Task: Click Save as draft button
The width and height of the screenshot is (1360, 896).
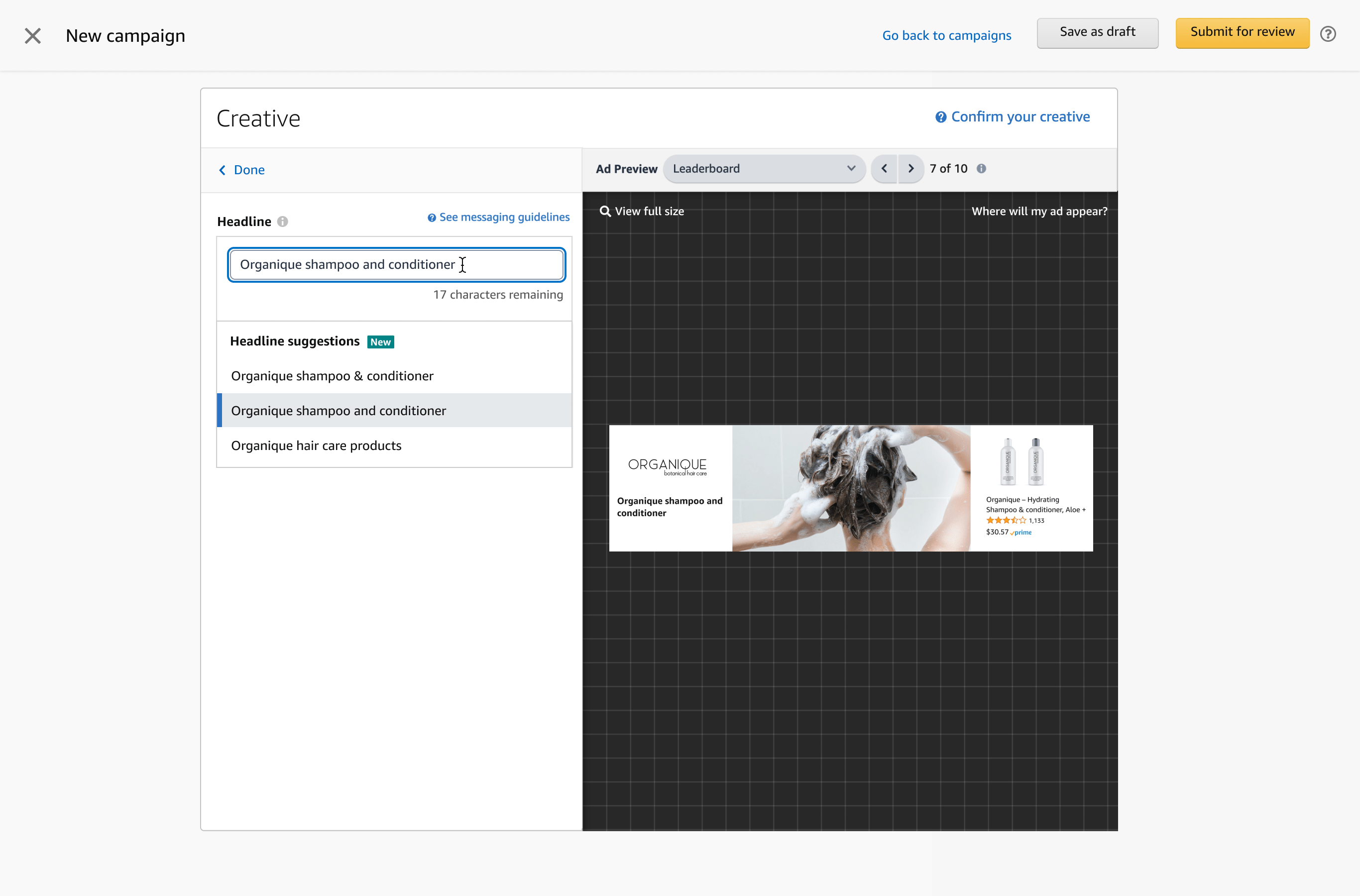Action: (x=1097, y=32)
